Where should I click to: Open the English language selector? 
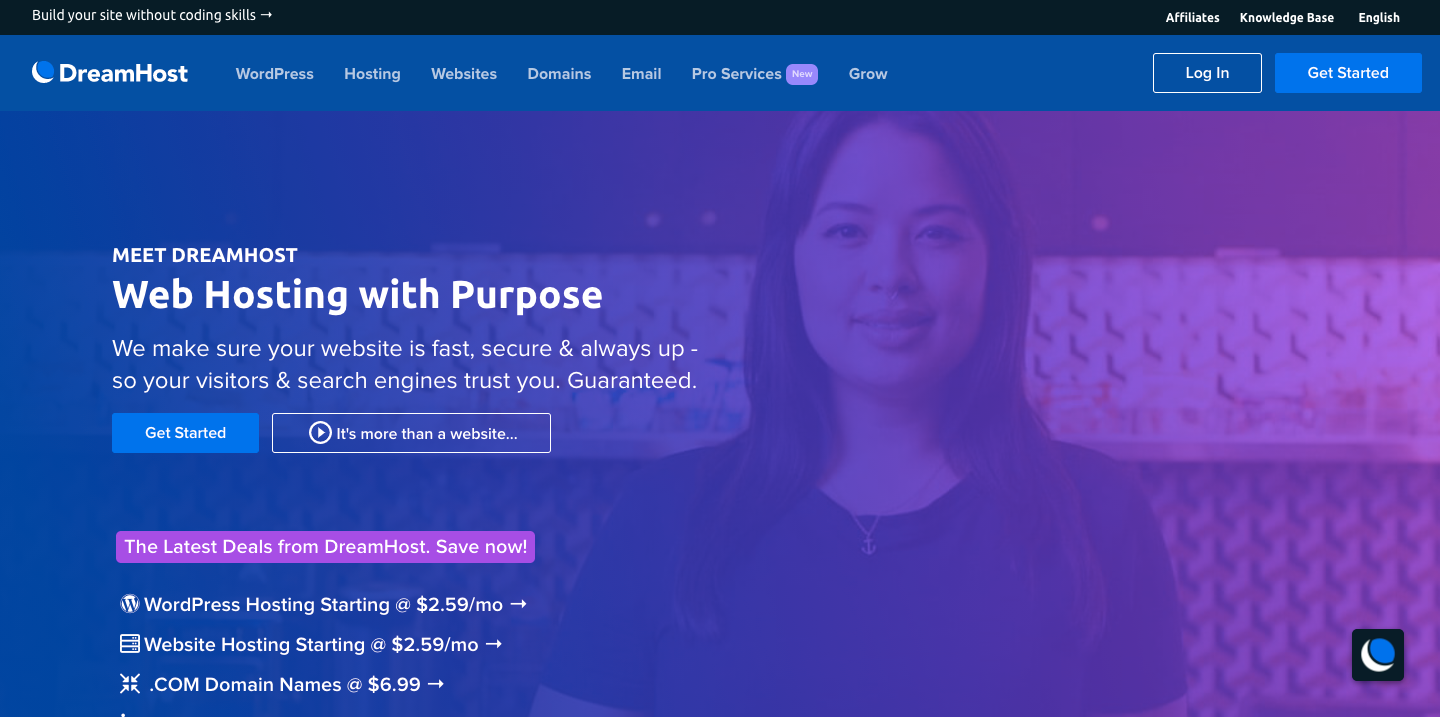(x=1379, y=18)
